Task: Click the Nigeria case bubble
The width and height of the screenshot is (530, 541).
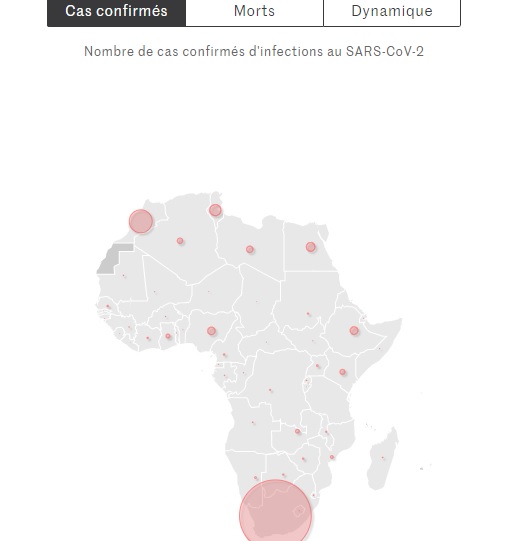Action: (x=211, y=331)
